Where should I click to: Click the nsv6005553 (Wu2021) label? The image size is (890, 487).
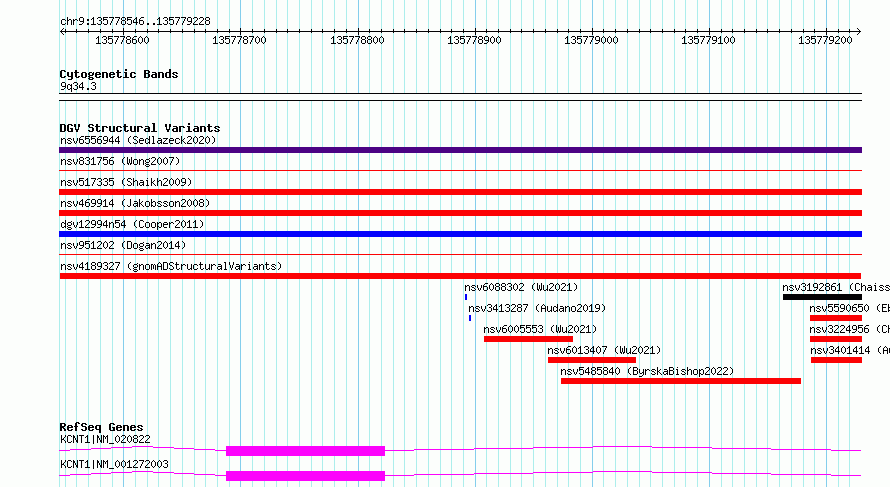pyautogui.click(x=540, y=329)
